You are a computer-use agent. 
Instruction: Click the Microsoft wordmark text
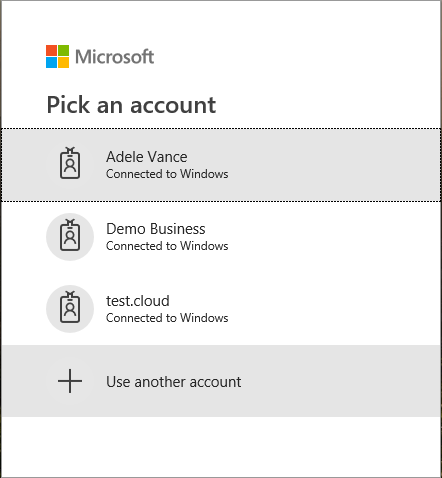(114, 57)
